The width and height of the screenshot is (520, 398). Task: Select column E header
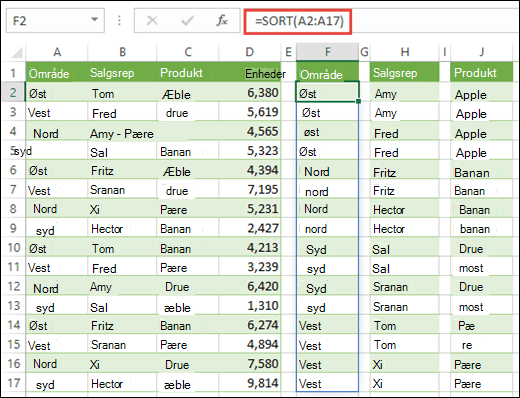click(x=288, y=52)
